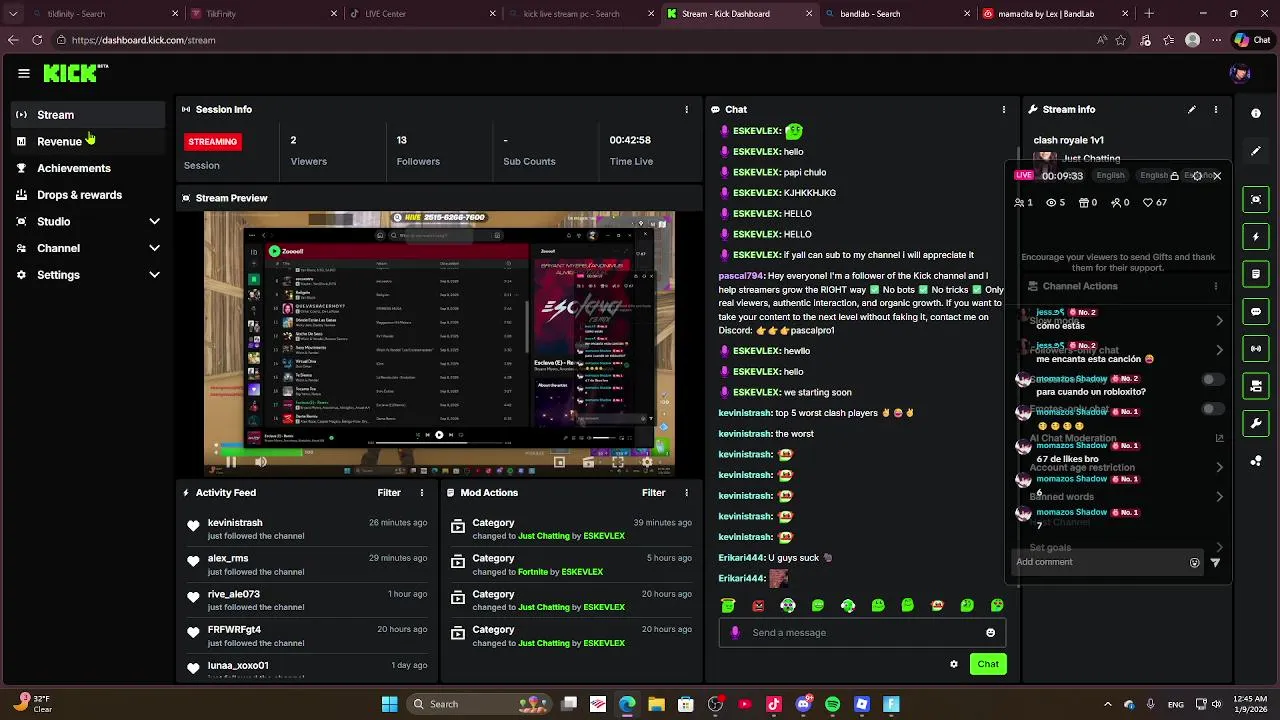
Task: Click gear icon on the LIVE overlay
Action: click(x=1198, y=176)
